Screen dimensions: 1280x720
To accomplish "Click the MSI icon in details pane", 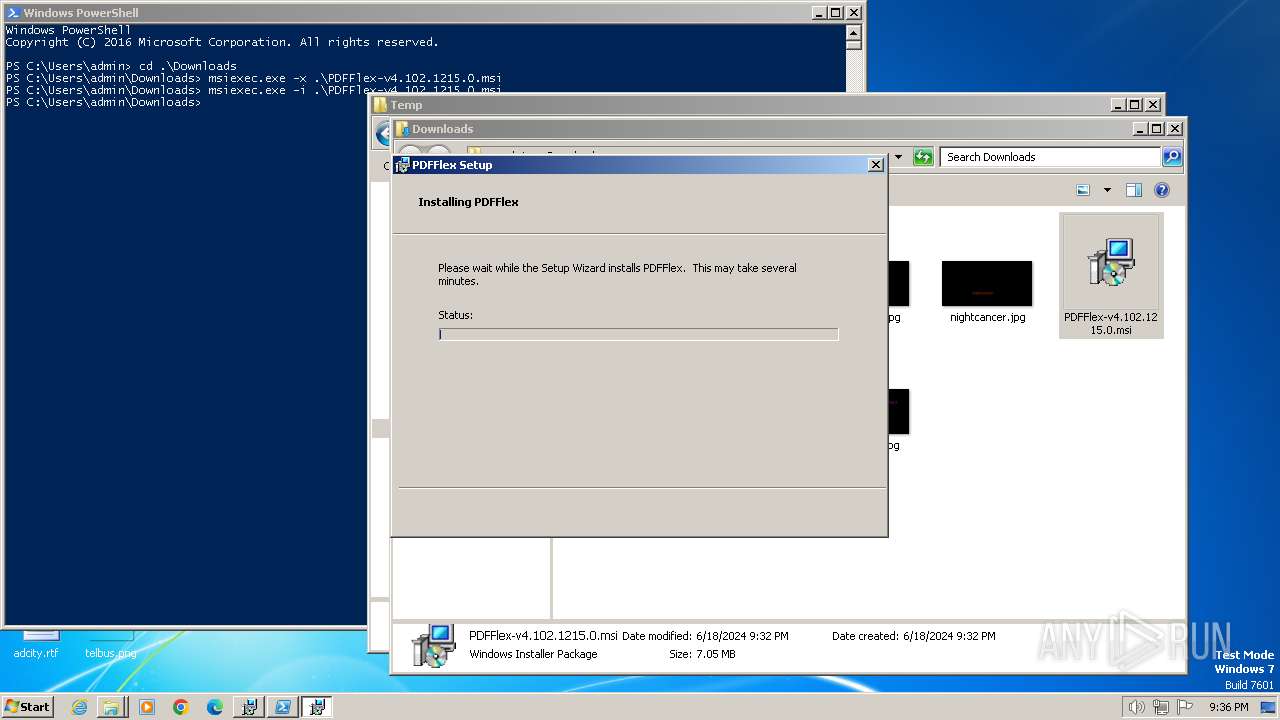I will point(434,646).
